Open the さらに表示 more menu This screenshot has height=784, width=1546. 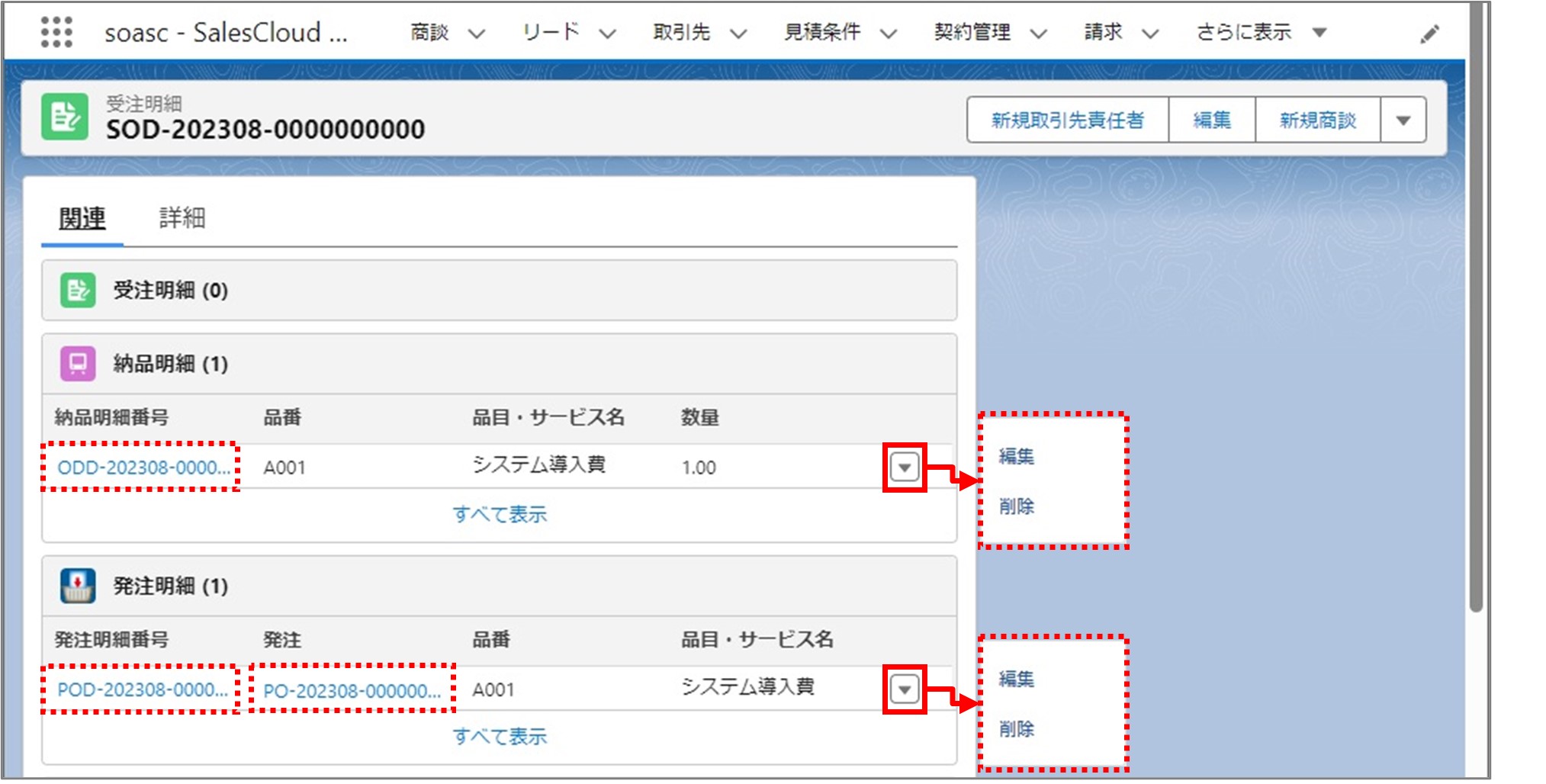point(1262,32)
